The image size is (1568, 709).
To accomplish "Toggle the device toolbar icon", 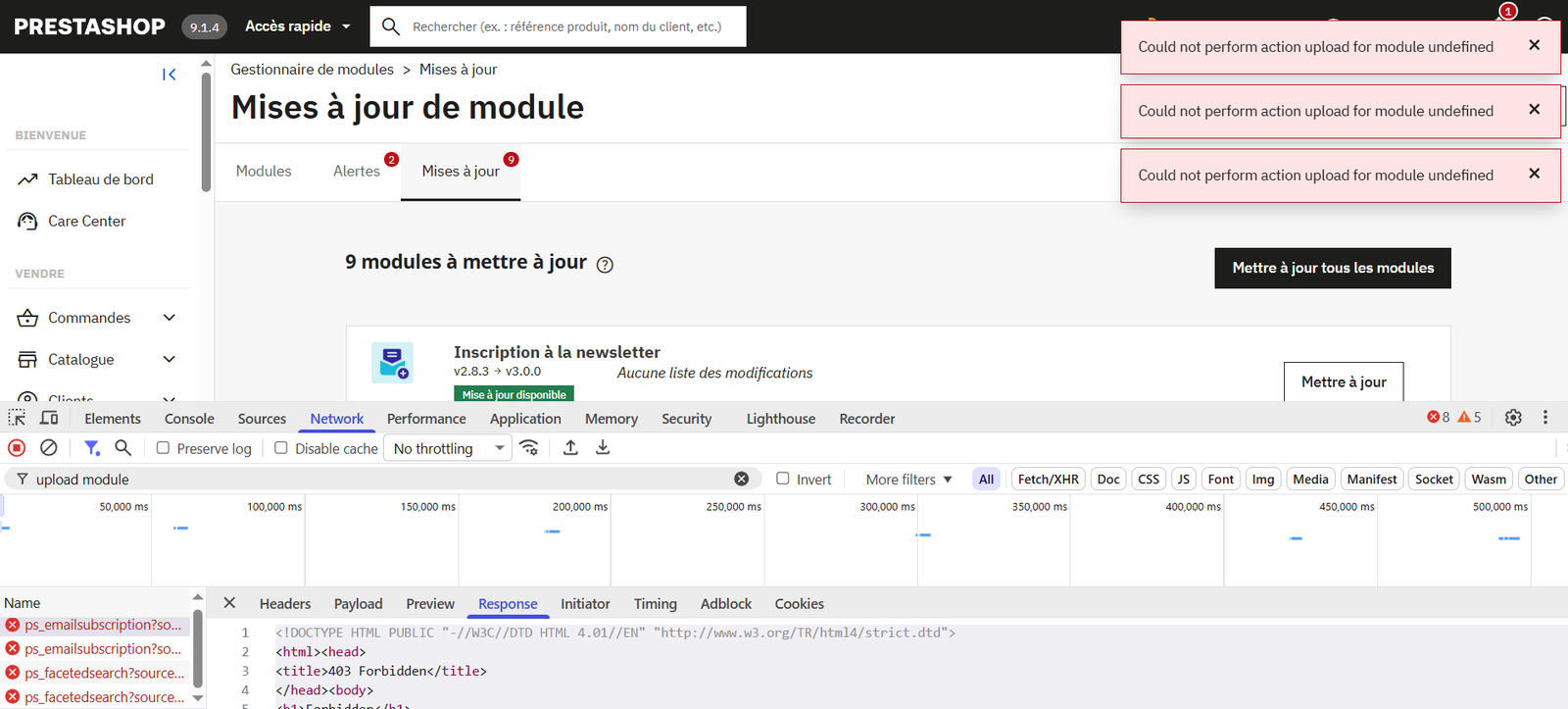I will point(49,418).
